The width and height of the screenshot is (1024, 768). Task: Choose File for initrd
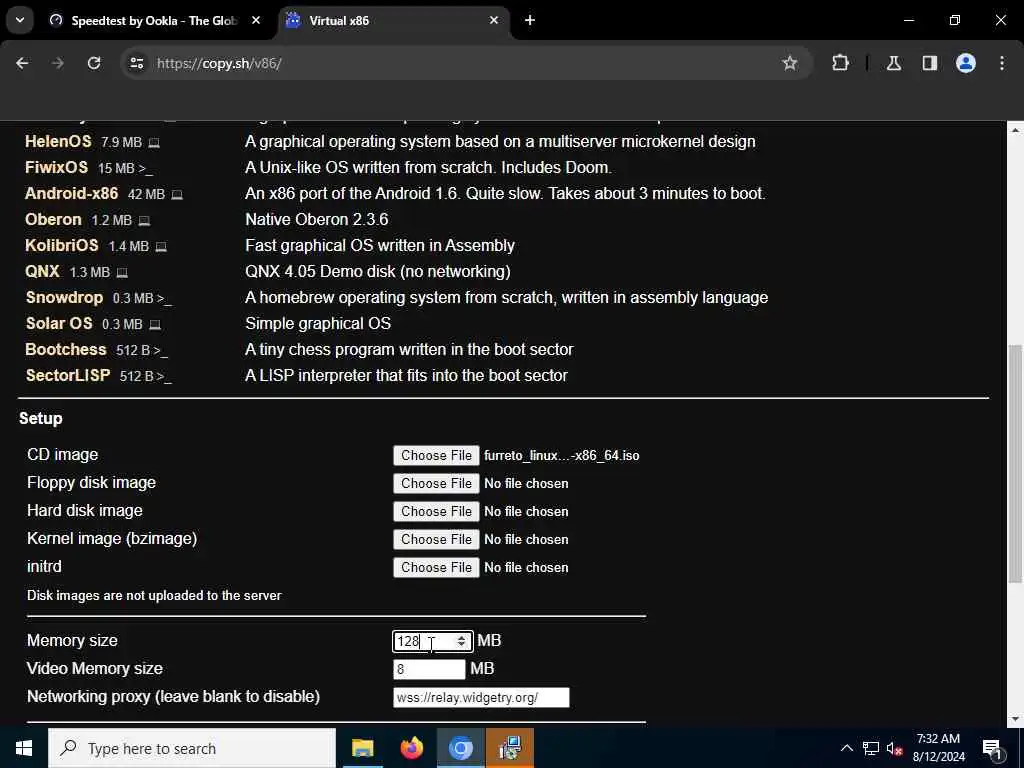[x=436, y=568]
